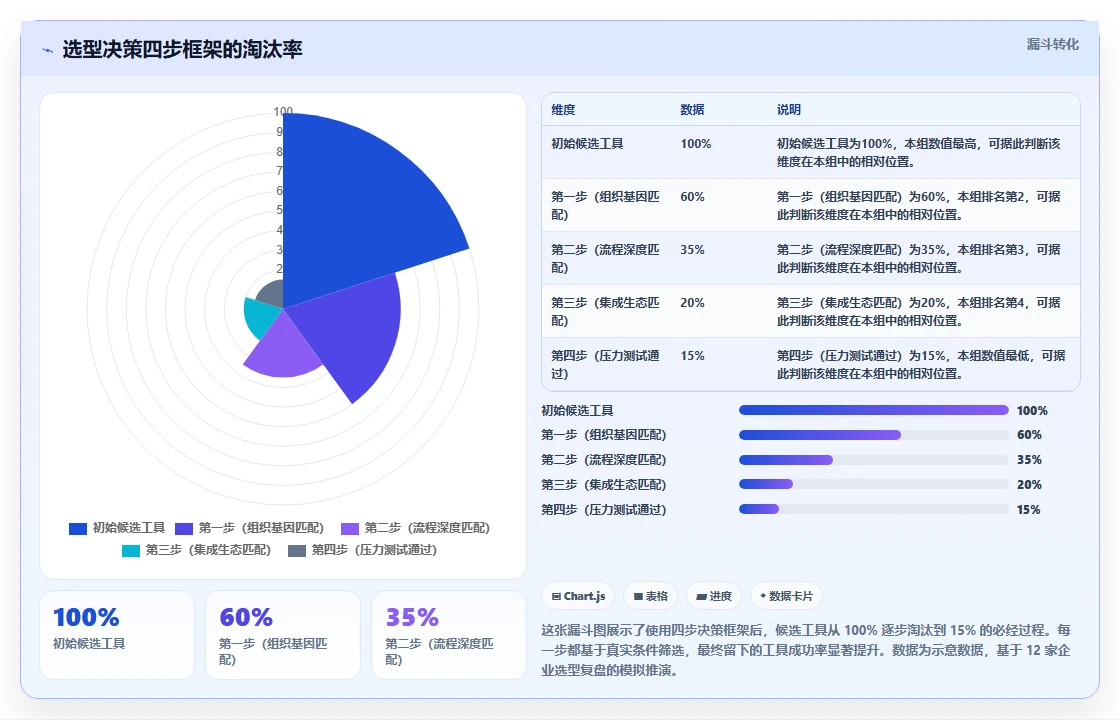Click the 100% value in table

tap(696, 144)
